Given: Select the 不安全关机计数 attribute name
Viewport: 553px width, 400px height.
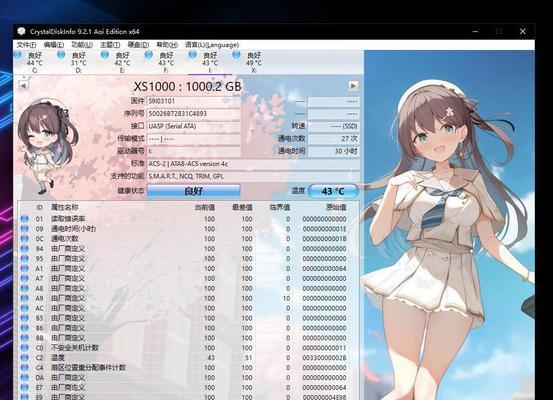Looking at the screenshot, I should pos(75,348).
